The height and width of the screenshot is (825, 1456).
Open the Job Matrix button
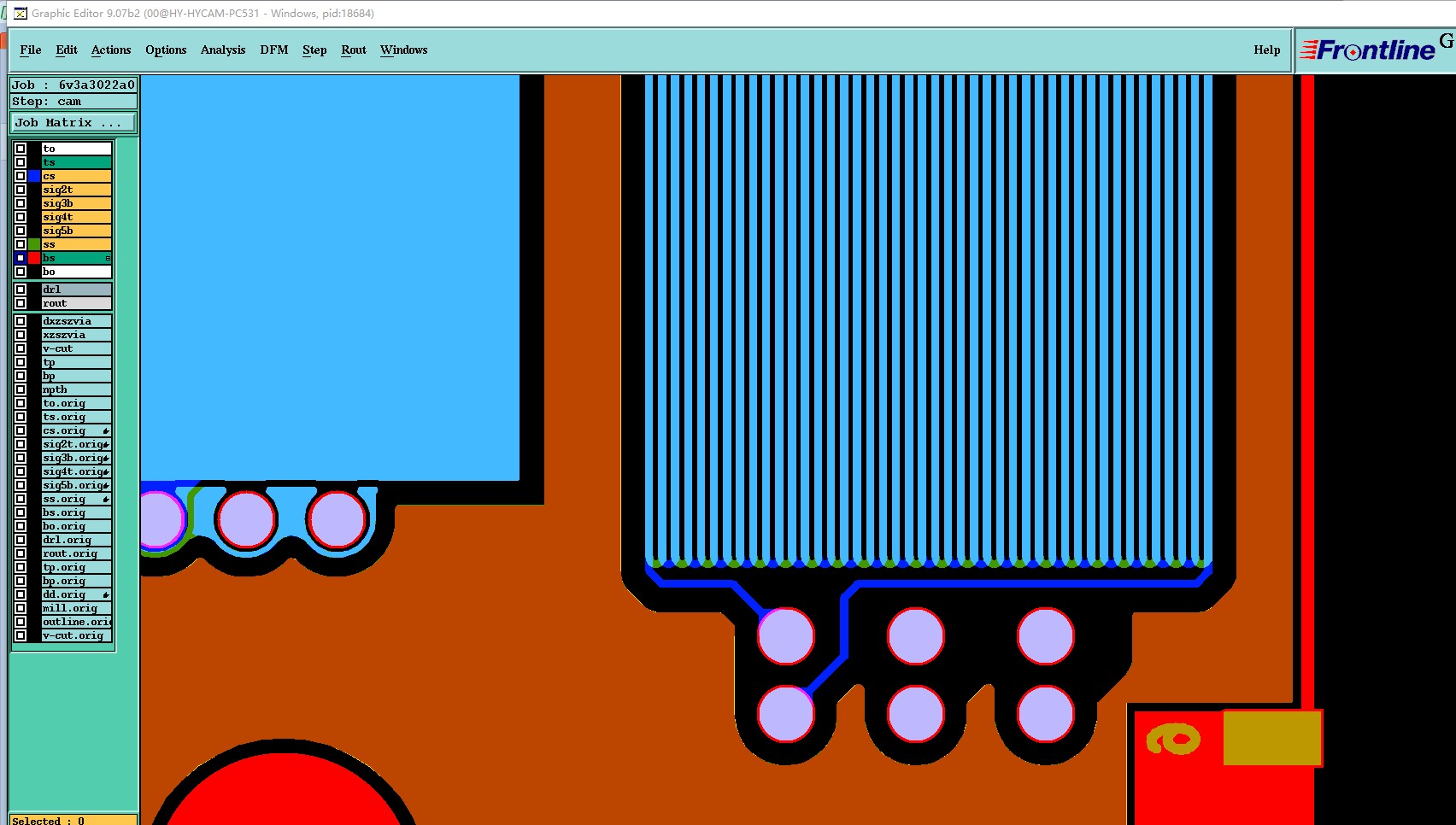coord(73,123)
